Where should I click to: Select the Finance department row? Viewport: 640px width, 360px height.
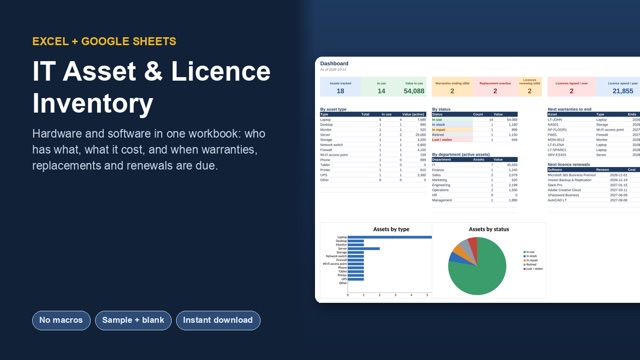coord(475,170)
